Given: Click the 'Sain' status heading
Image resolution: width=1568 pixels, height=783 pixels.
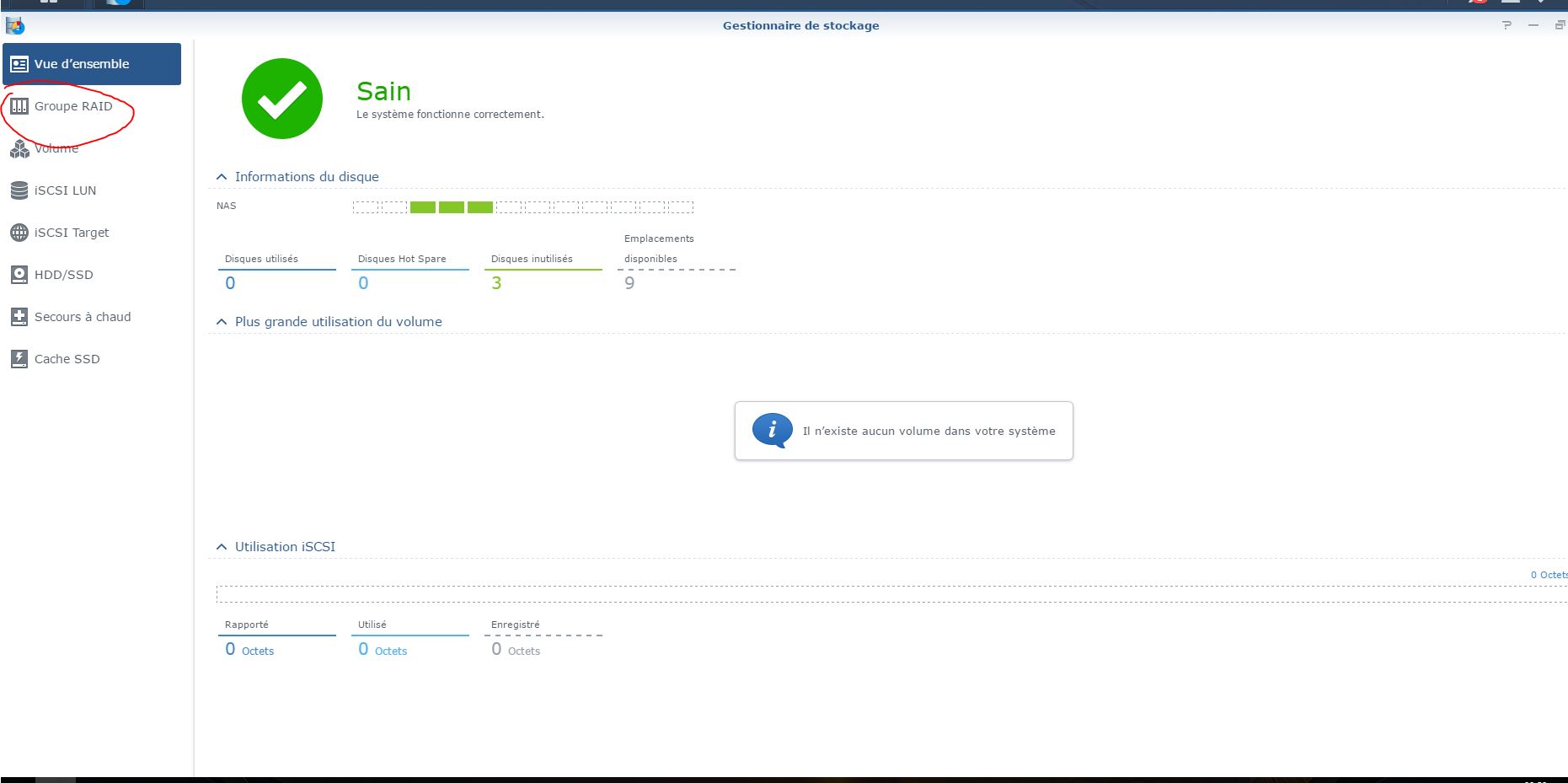Looking at the screenshot, I should point(383,91).
